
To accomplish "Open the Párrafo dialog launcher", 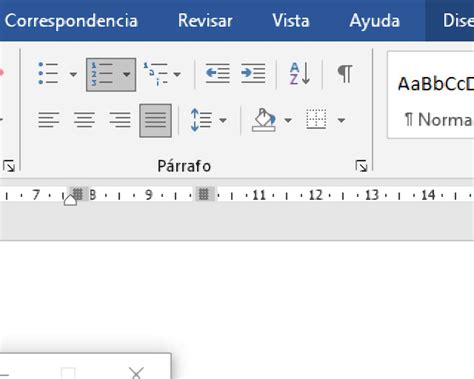I will [x=361, y=166].
